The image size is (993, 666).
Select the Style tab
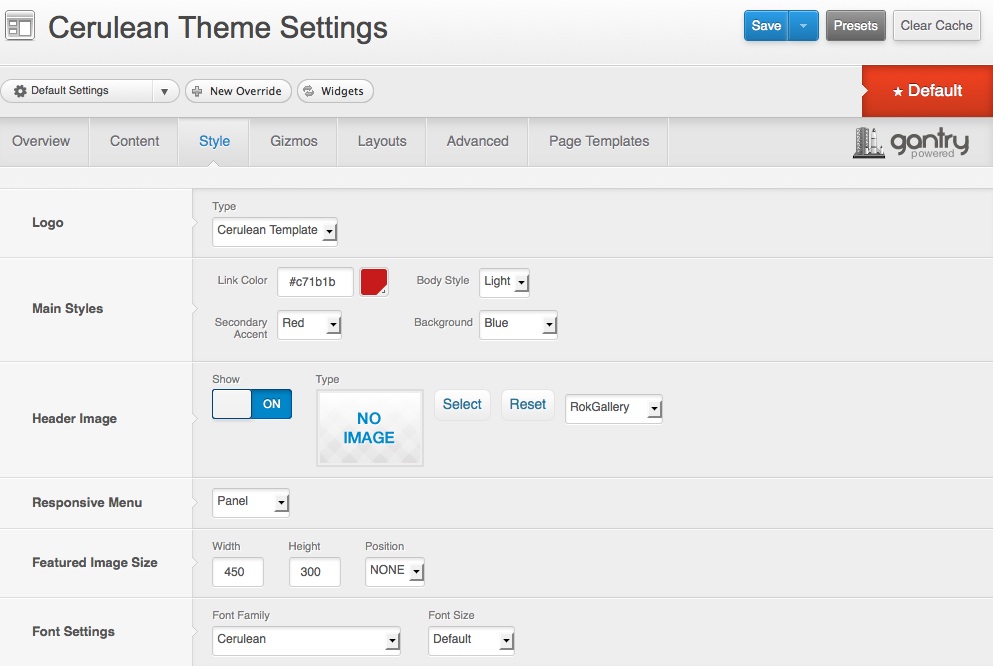(x=214, y=142)
